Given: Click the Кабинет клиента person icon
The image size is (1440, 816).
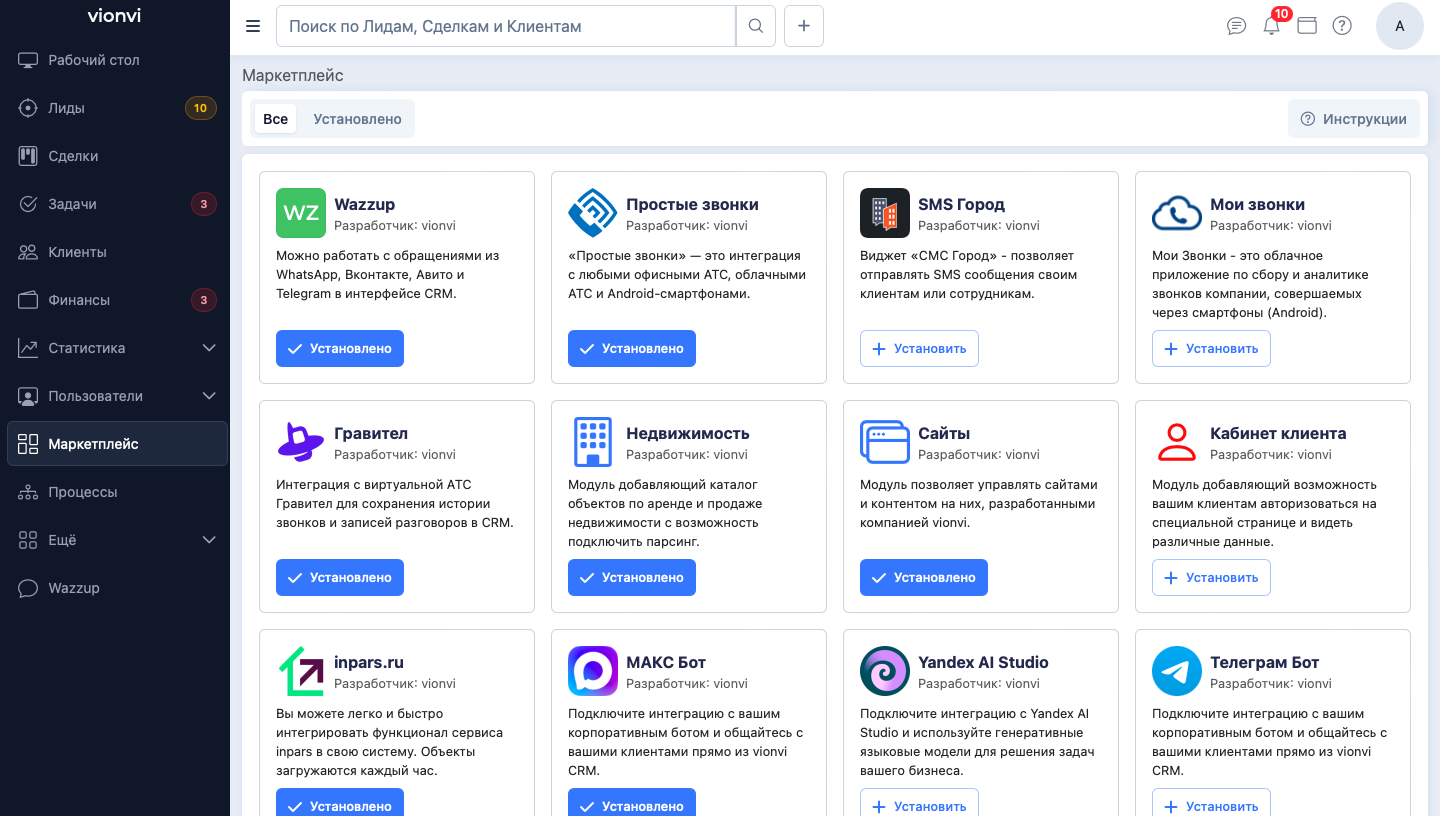Looking at the screenshot, I should (x=1177, y=442).
